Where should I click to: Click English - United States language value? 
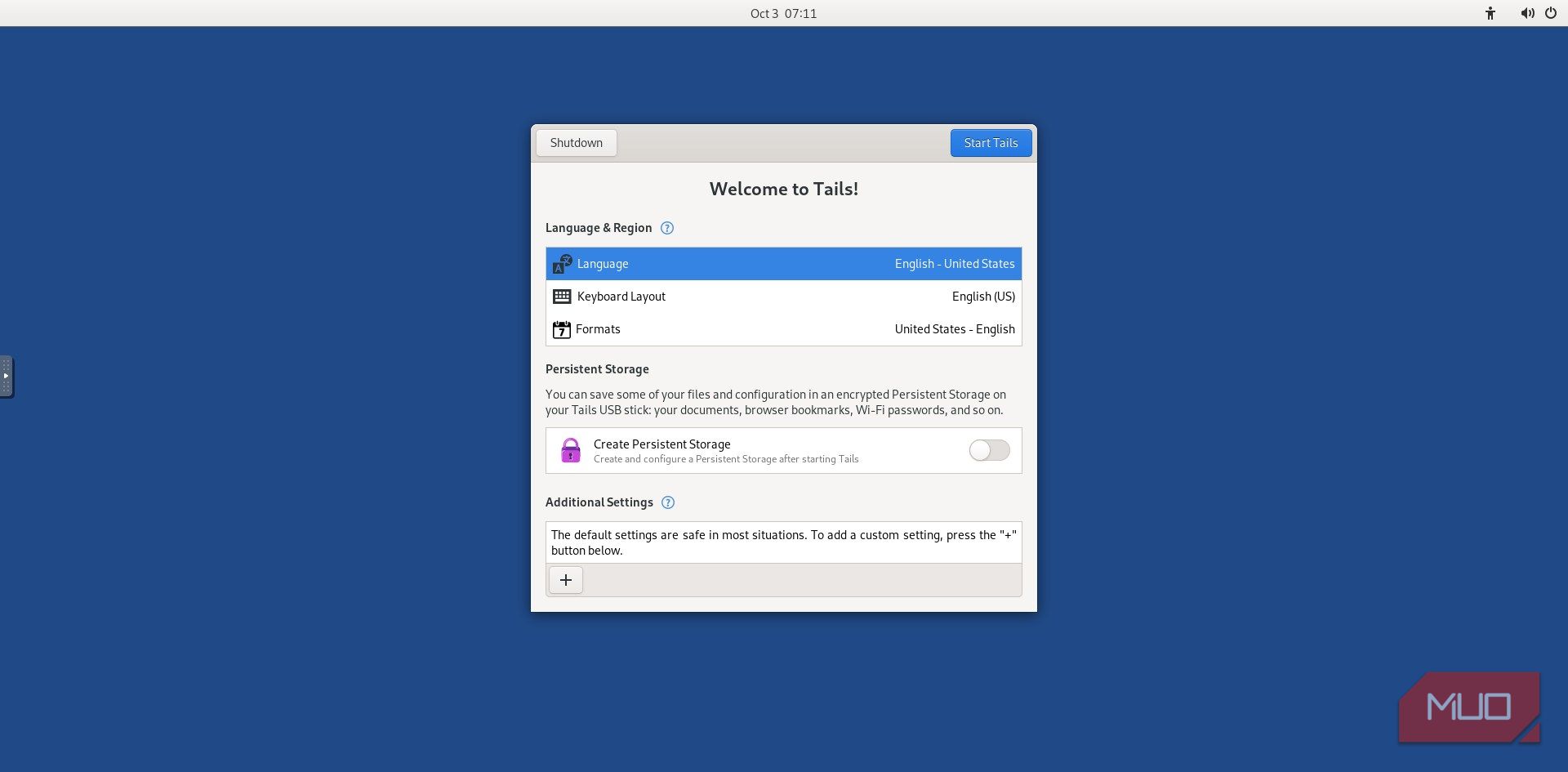click(x=955, y=264)
